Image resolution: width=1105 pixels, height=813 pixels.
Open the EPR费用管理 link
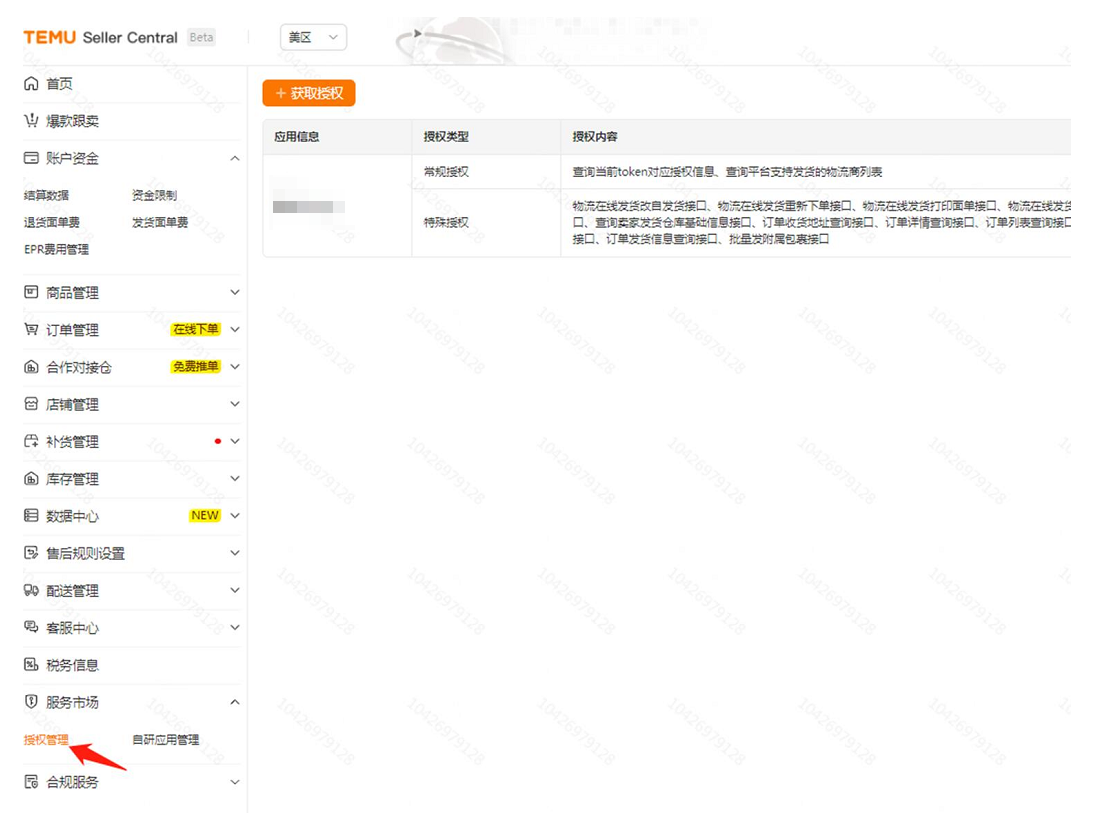pos(56,249)
